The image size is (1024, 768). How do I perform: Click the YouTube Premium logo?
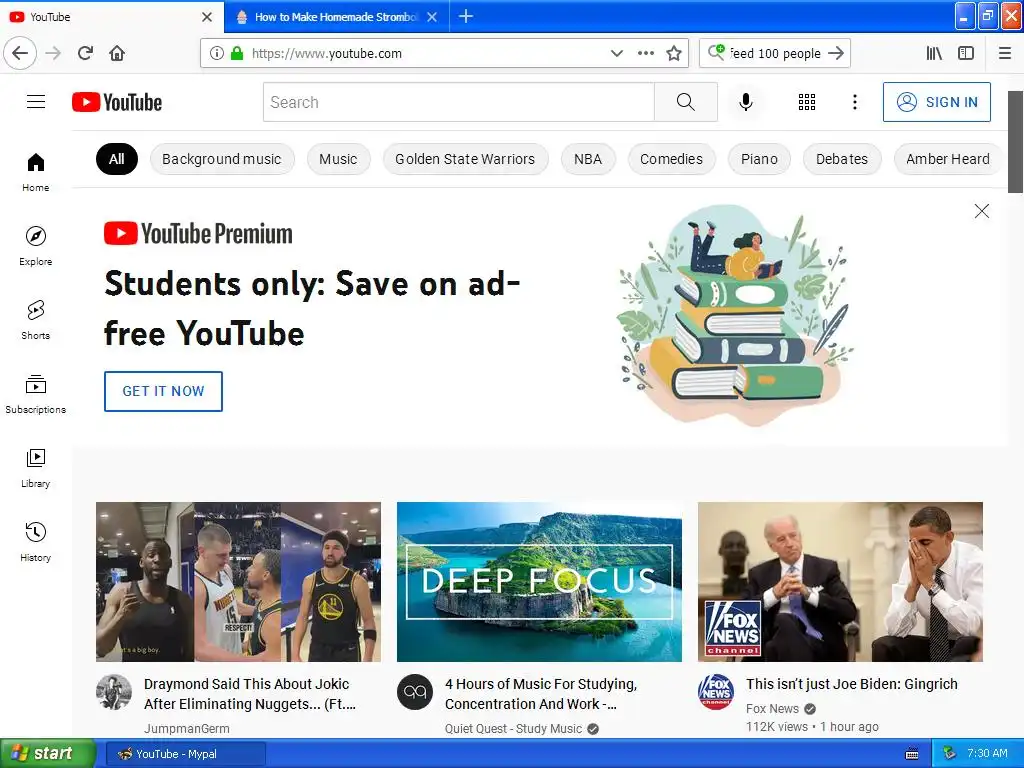pos(198,233)
